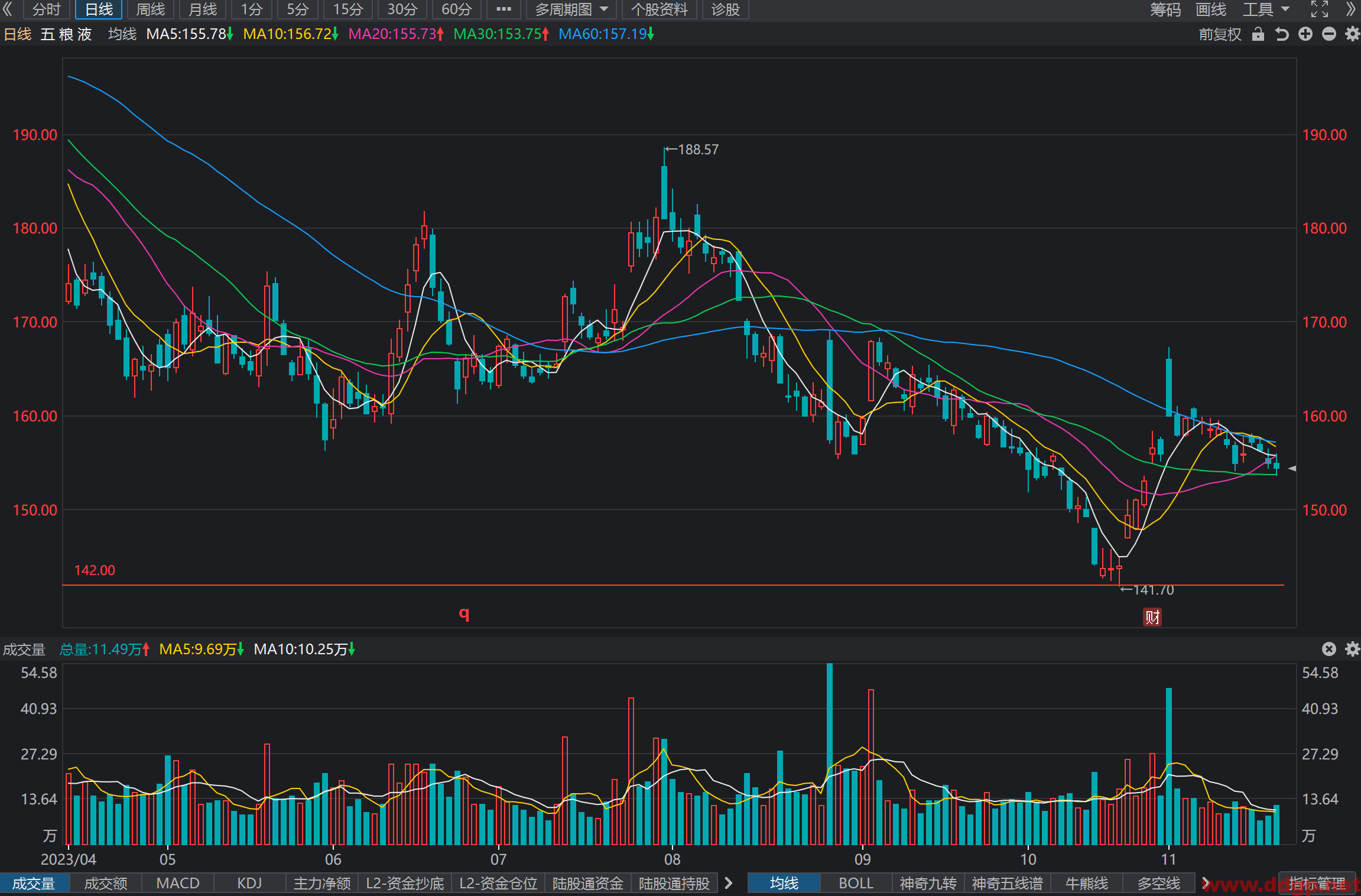
Task: Switch sub-chart to L2-资金抄底
Action: 405,883
